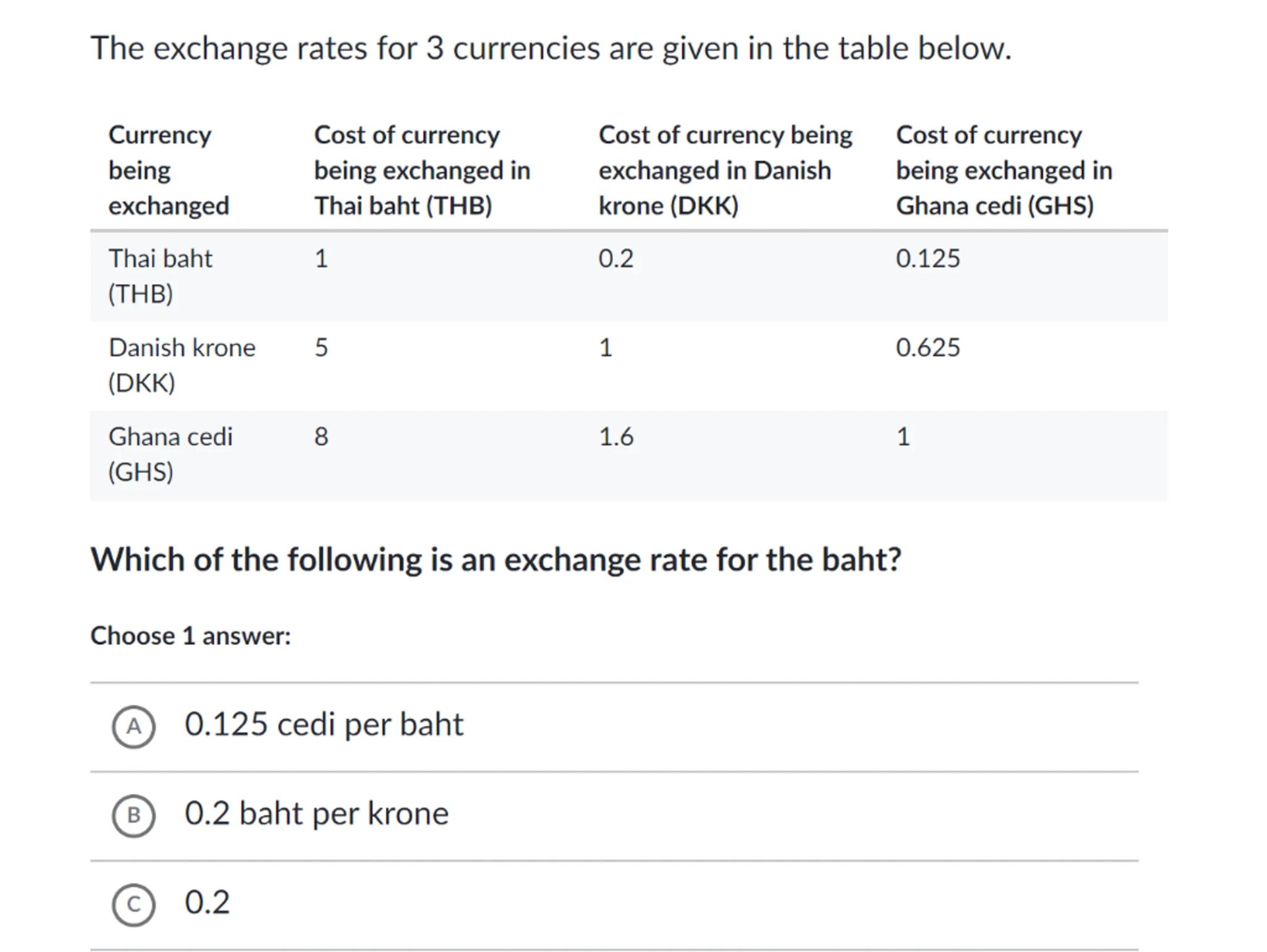The image size is (1267, 952).
Task: Click the '0.125 cedi per baht' answer text
Action: [324, 724]
